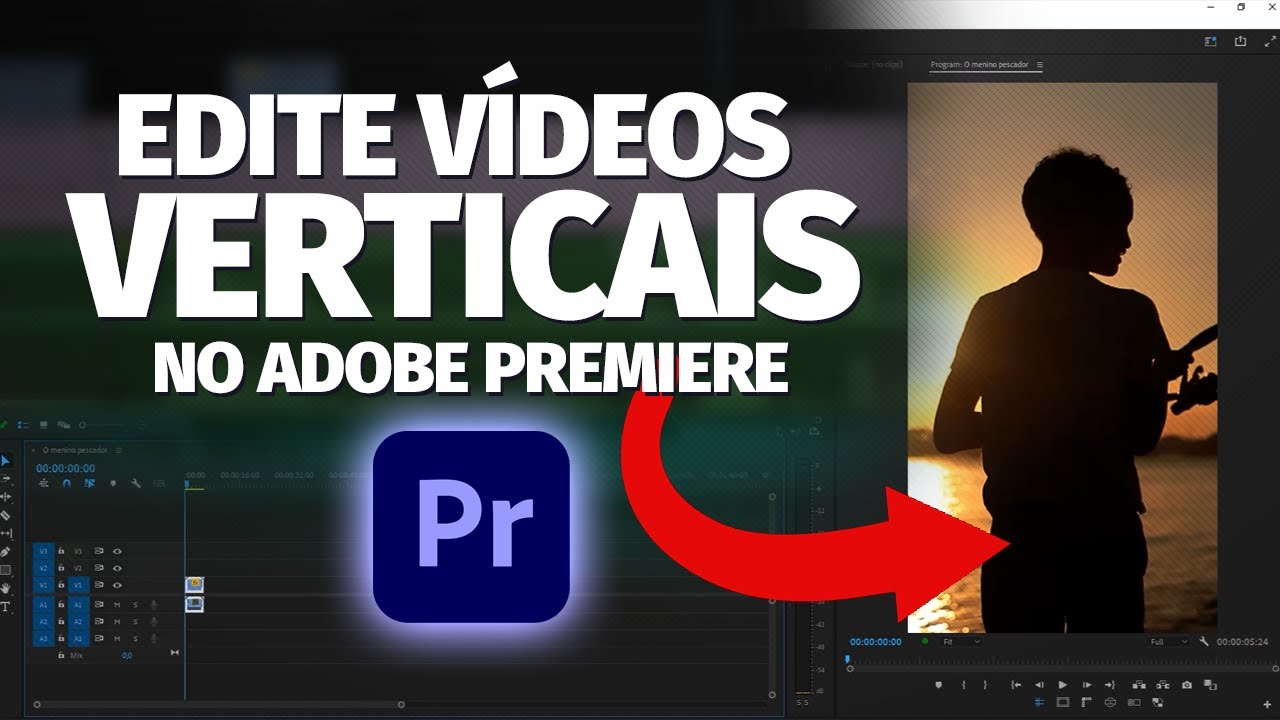The image size is (1280, 720).
Task: Click the Program monitor current timecode
Action: coord(876,642)
